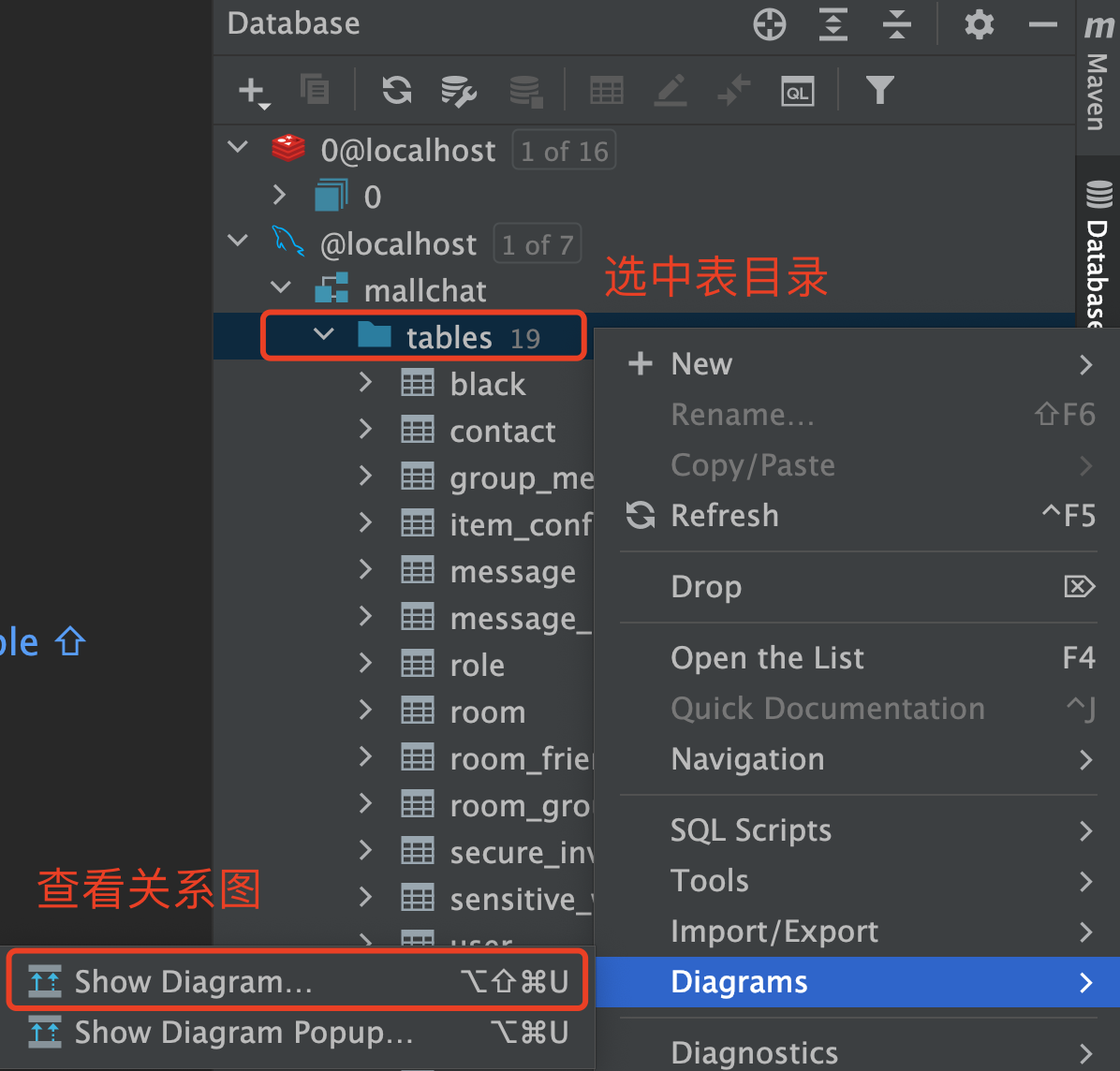Open Database panel settings gear
The image size is (1120, 1071).
click(x=979, y=25)
